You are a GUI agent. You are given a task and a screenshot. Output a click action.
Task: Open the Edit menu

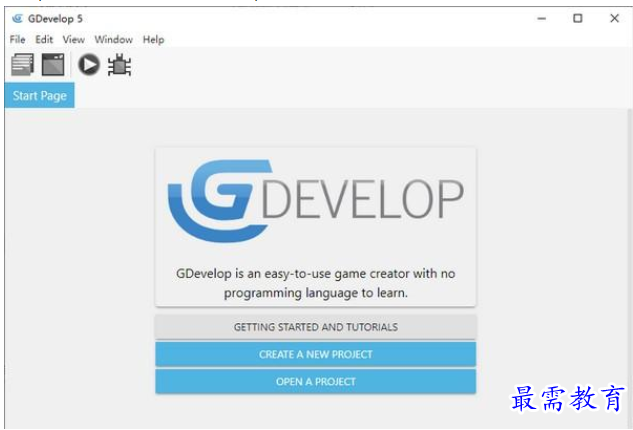point(44,40)
